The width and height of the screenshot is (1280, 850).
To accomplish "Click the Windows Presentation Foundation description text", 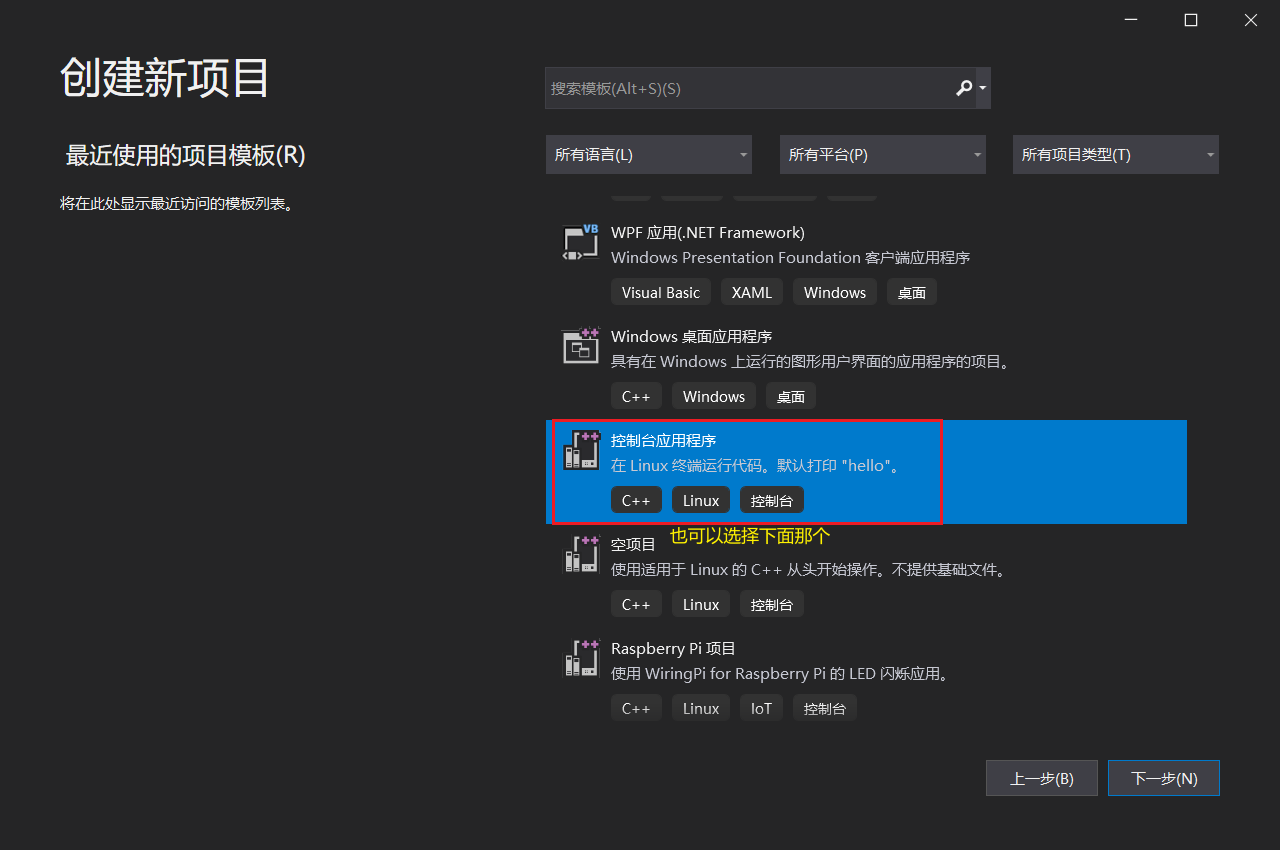I will (791, 258).
